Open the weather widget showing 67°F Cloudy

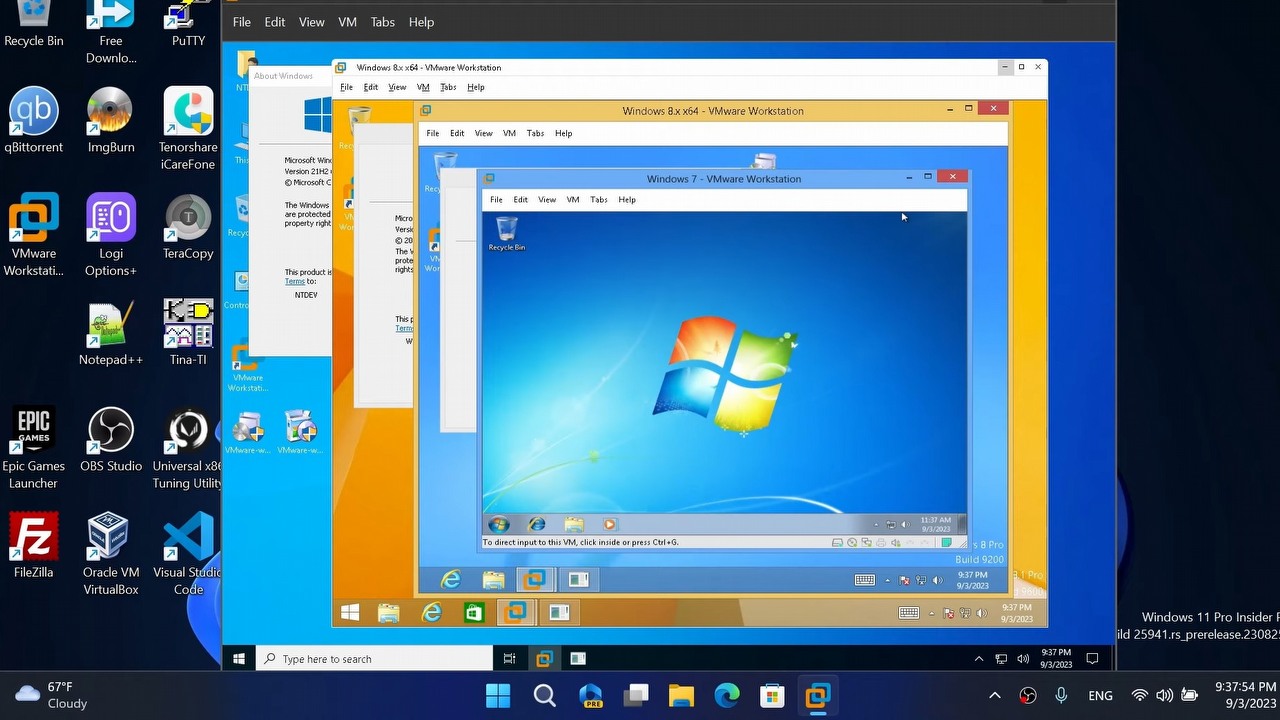[52, 695]
